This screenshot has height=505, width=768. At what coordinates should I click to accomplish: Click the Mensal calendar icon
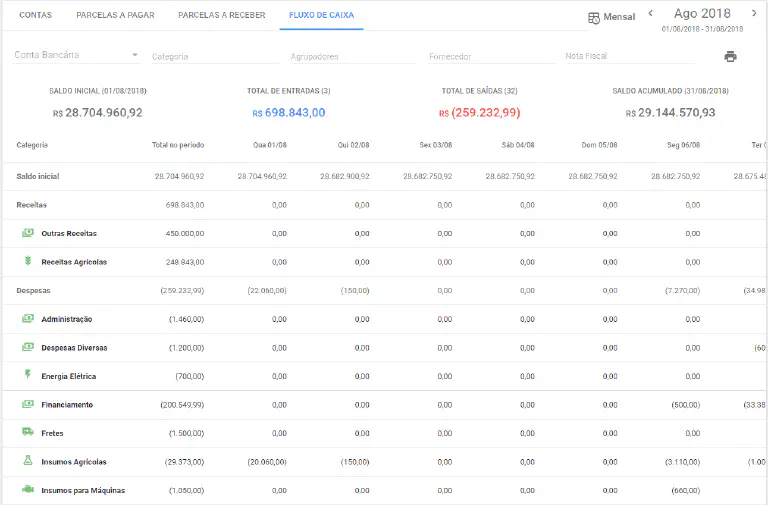(594, 17)
